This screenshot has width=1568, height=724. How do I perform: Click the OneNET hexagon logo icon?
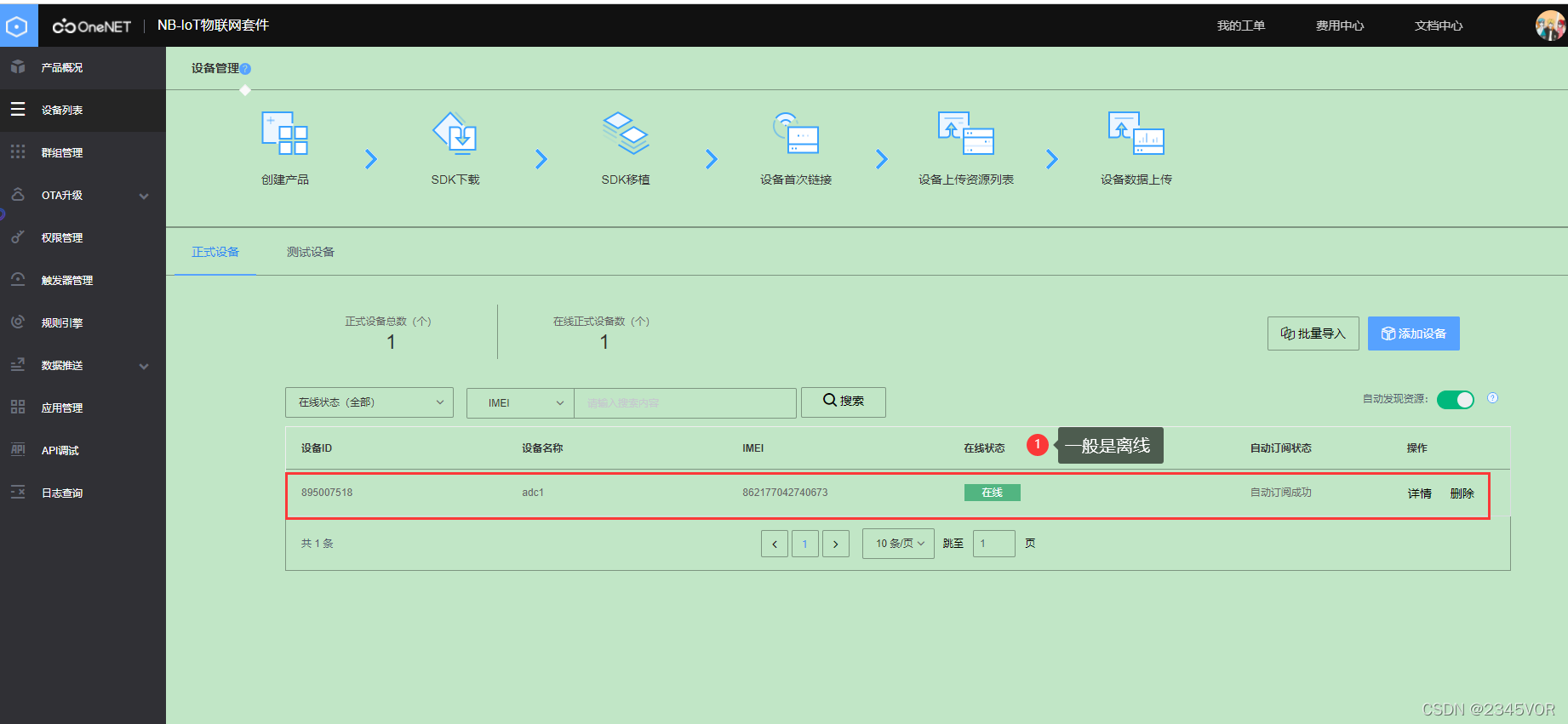click(x=17, y=26)
